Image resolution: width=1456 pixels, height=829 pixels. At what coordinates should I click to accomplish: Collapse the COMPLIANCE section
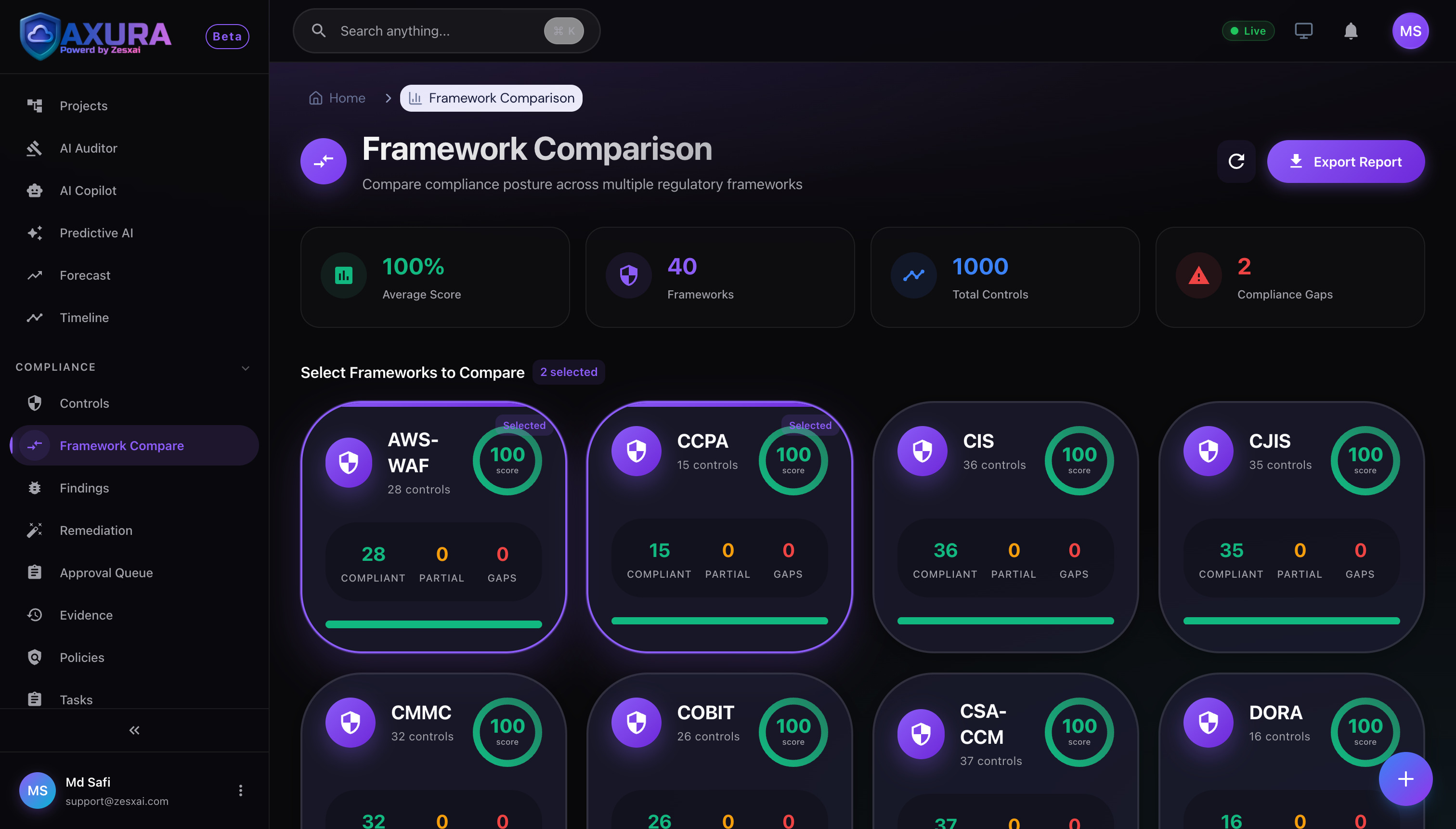[246, 368]
